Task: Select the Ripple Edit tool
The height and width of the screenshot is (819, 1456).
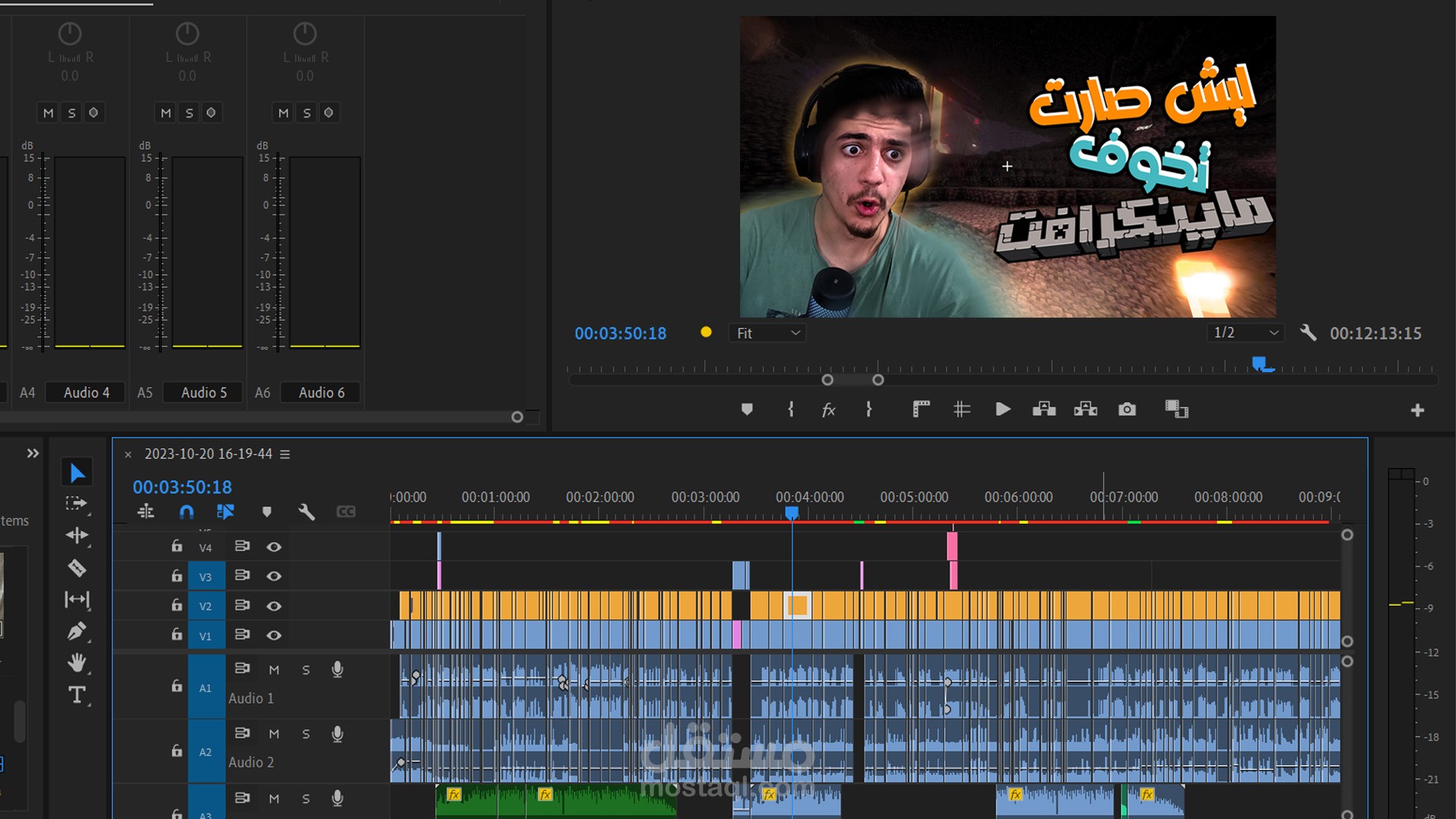Action: click(x=77, y=535)
